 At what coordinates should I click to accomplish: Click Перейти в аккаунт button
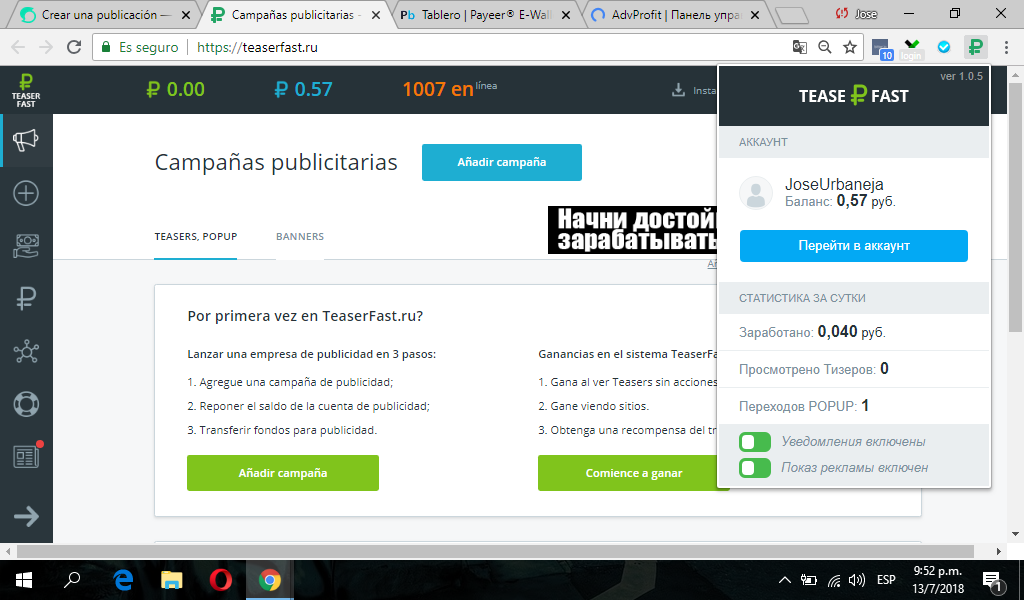tap(854, 246)
